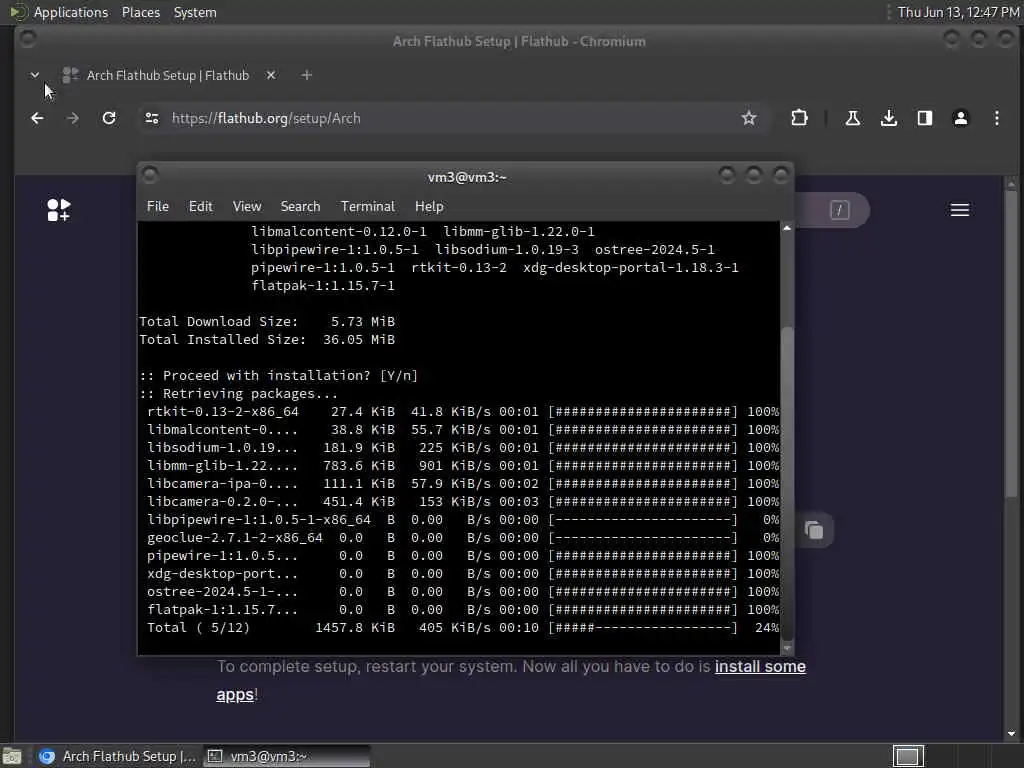Go back in Chromium browser
Viewport: 1024px width, 768px height.
click(37, 118)
